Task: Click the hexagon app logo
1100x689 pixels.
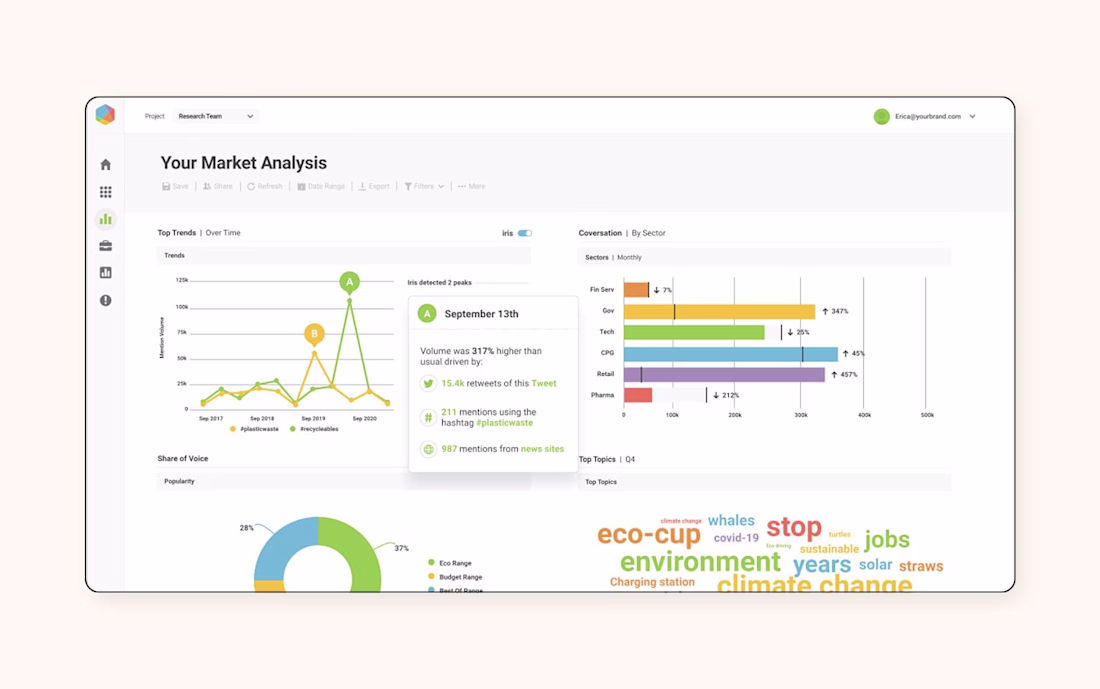Action: point(105,114)
